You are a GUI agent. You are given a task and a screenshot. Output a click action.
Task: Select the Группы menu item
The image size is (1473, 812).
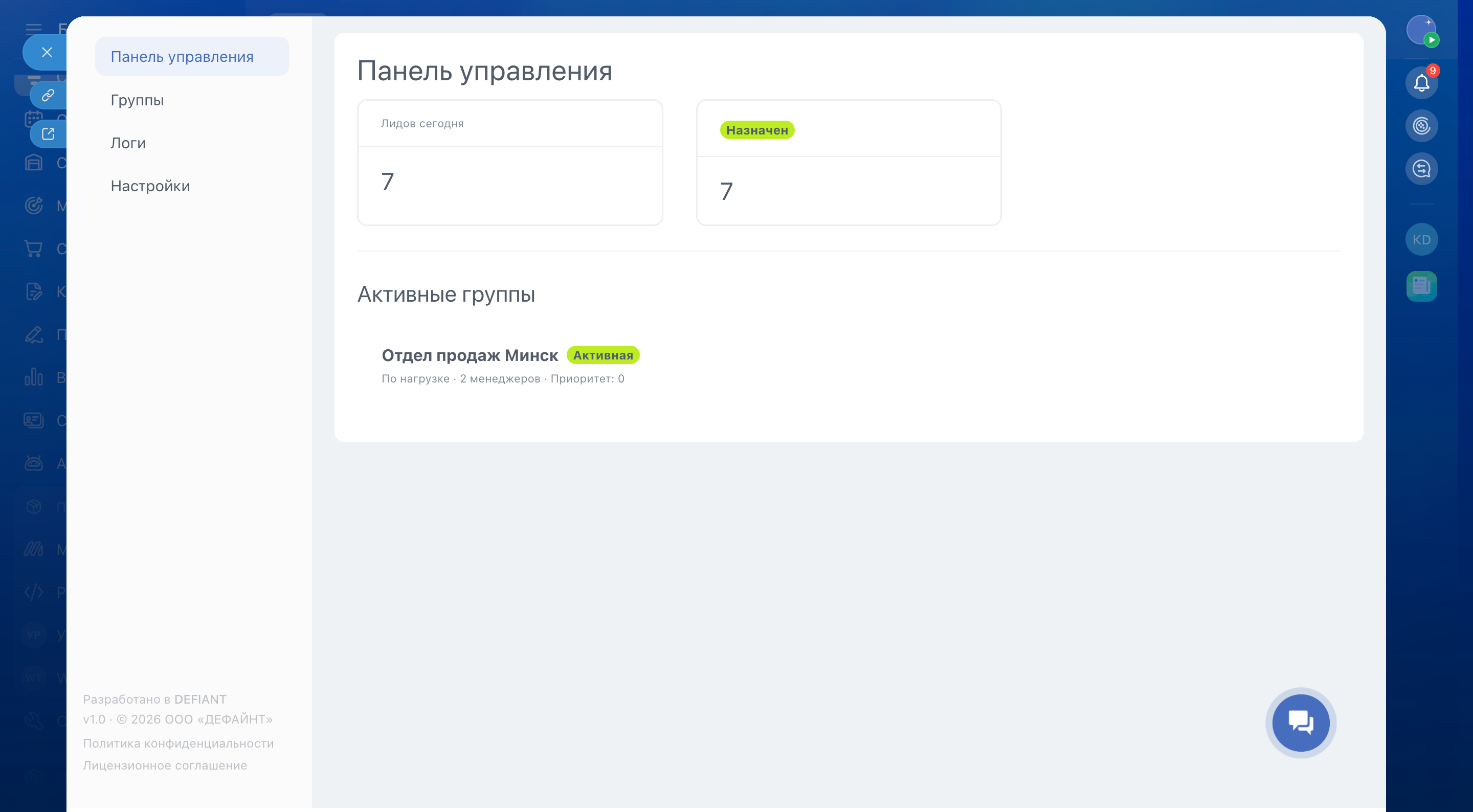(137, 100)
